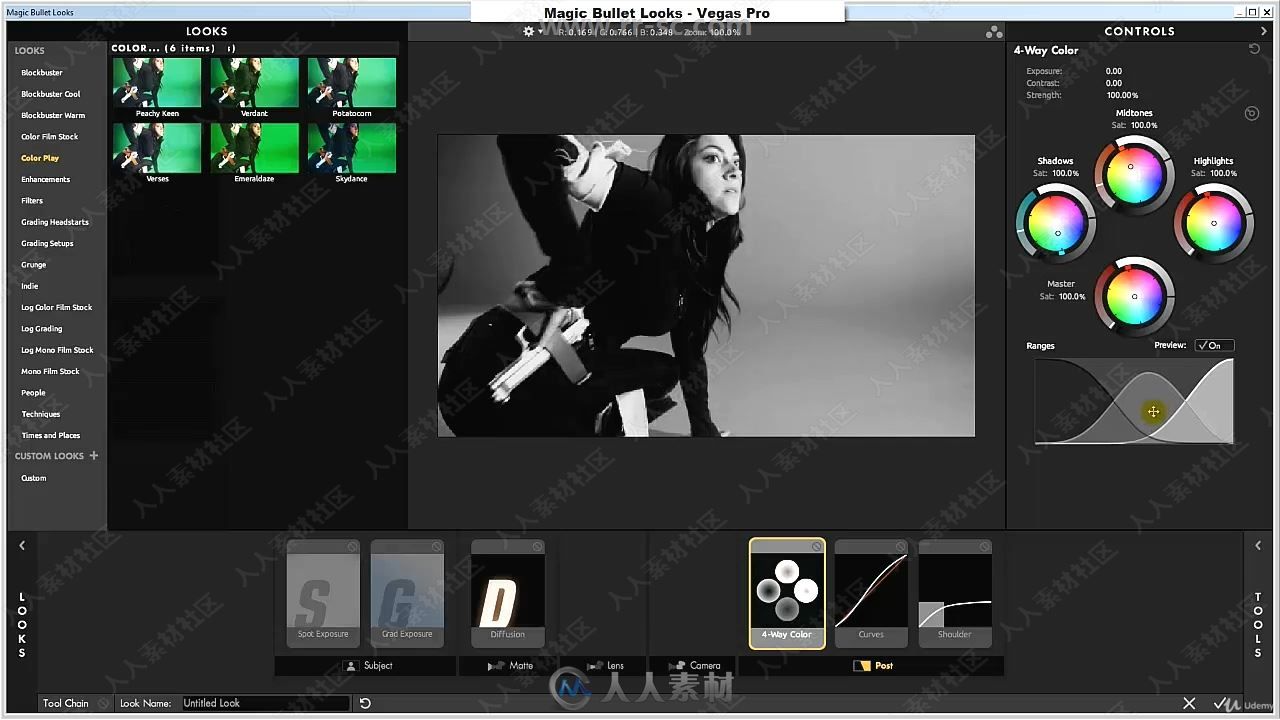This screenshot has height=720, width=1280.
Task: Select the Curves tool card
Action: point(871,594)
